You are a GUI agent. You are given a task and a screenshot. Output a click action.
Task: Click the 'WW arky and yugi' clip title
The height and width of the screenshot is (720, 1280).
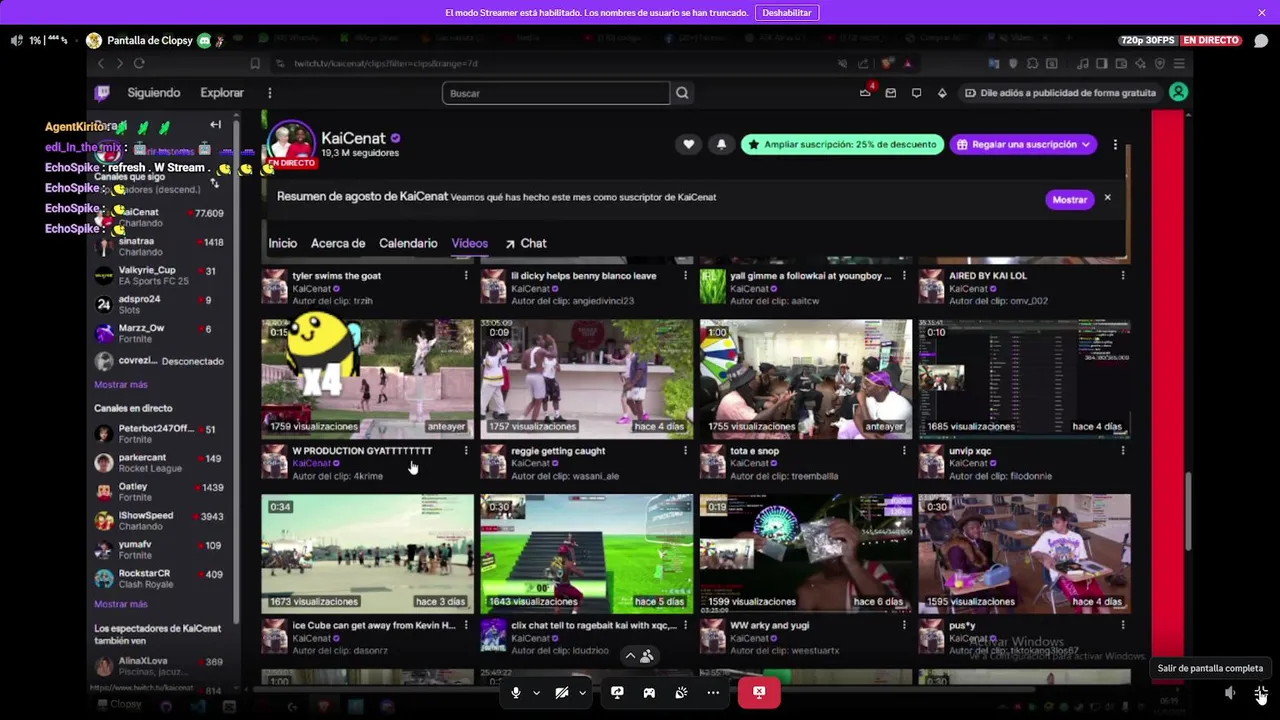tap(770, 626)
